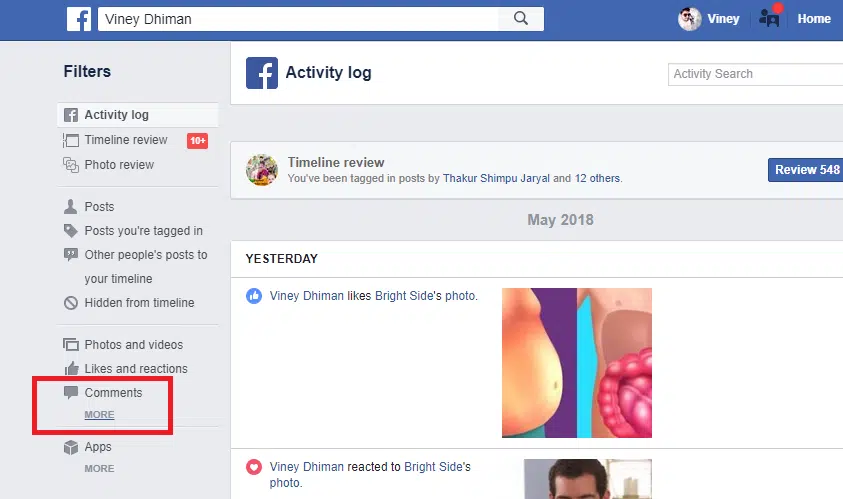The height and width of the screenshot is (499, 843).
Task: Select Activity log filter
Action: (x=138, y=115)
